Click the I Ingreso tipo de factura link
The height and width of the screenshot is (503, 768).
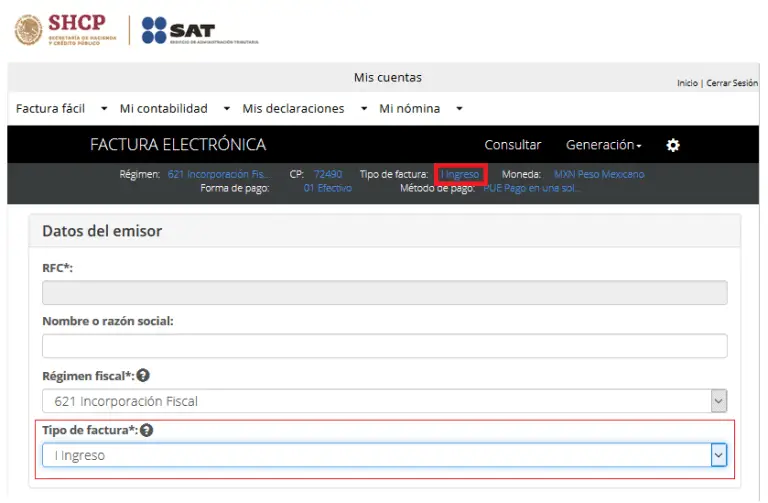click(x=459, y=174)
